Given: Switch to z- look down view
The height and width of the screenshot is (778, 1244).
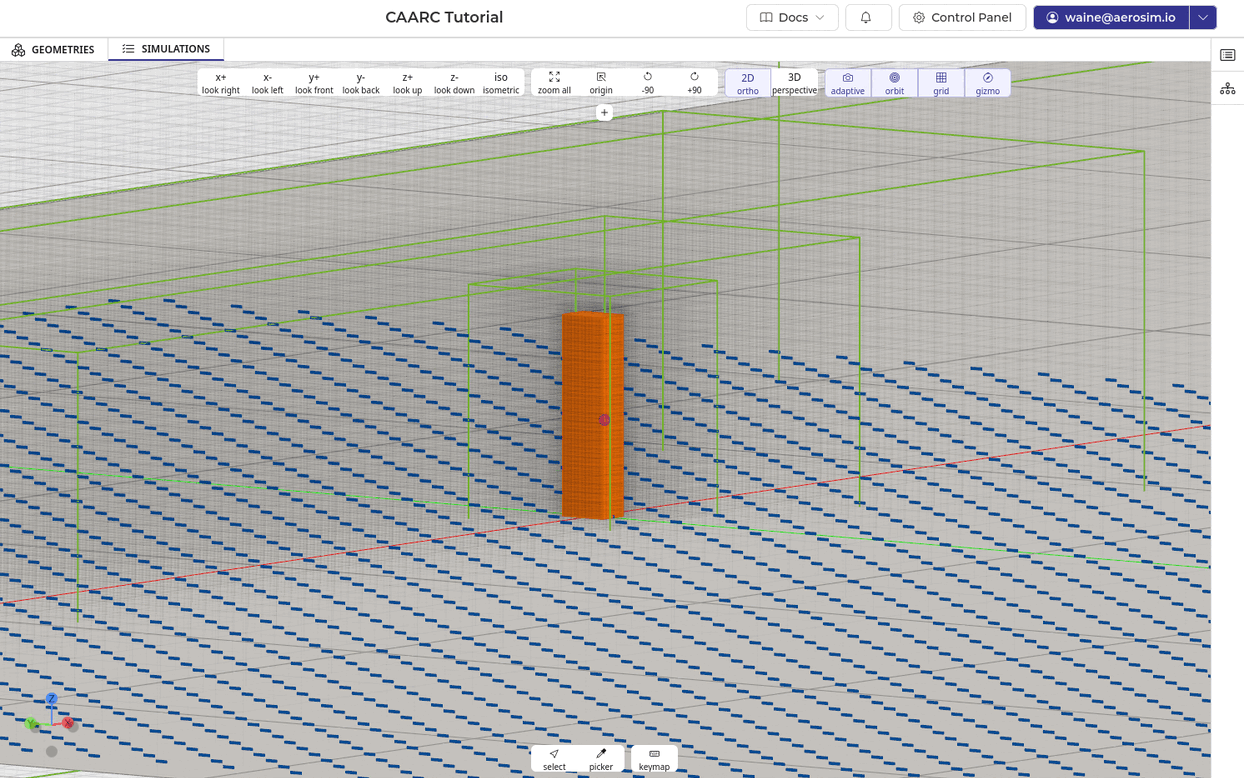Looking at the screenshot, I should (454, 83).
